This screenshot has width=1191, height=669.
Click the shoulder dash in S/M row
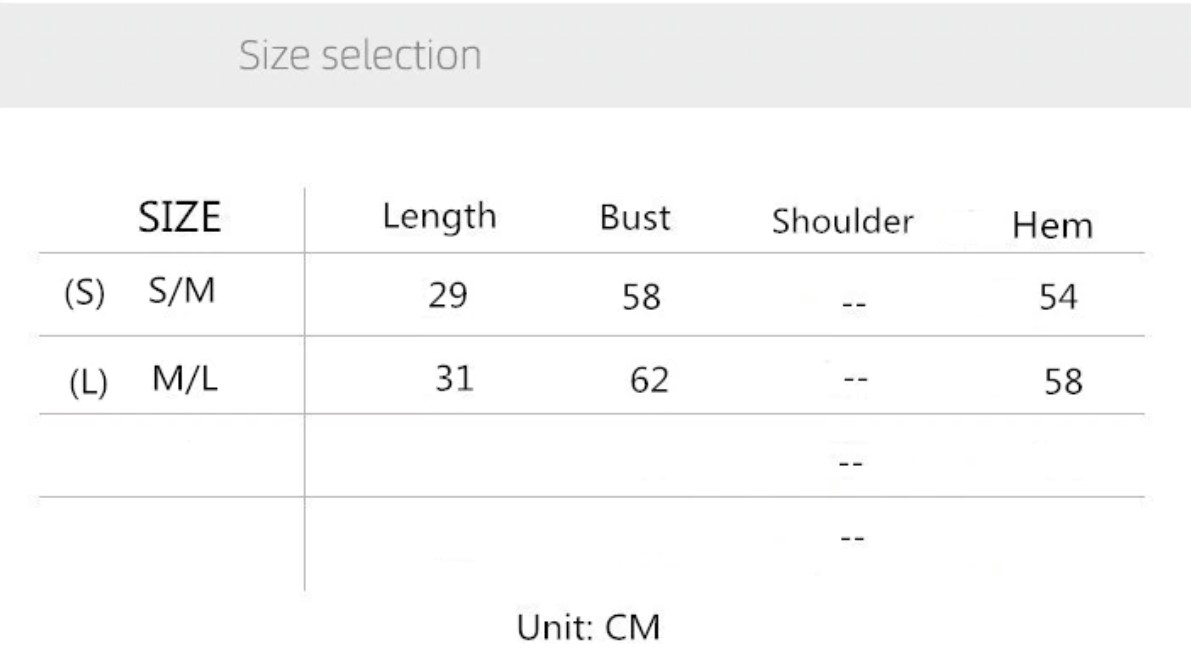pos(851,303)
